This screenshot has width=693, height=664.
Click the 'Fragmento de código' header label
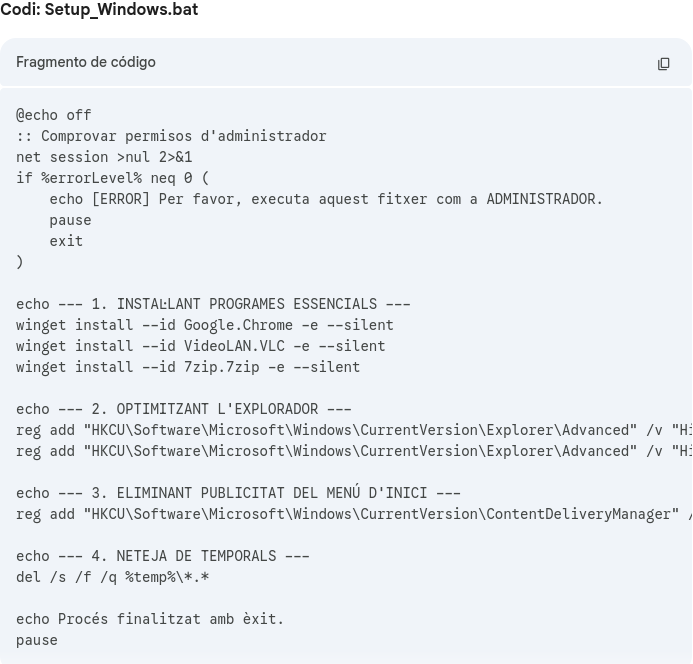86,62
